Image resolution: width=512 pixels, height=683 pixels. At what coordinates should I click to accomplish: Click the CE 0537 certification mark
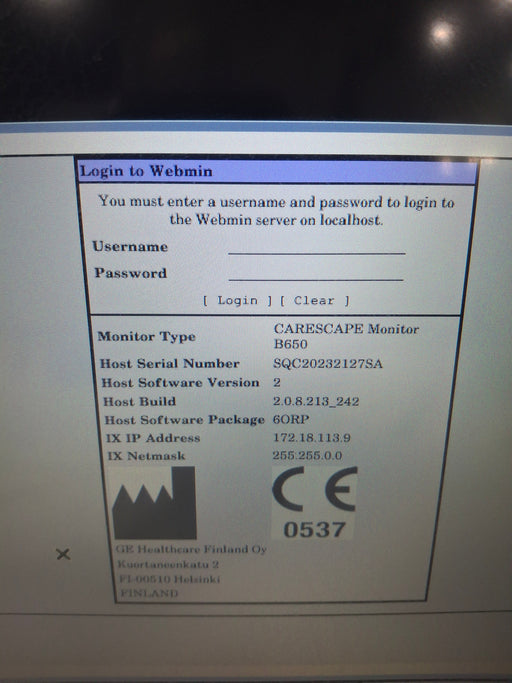pyautogui.click(x=314, y=503)
